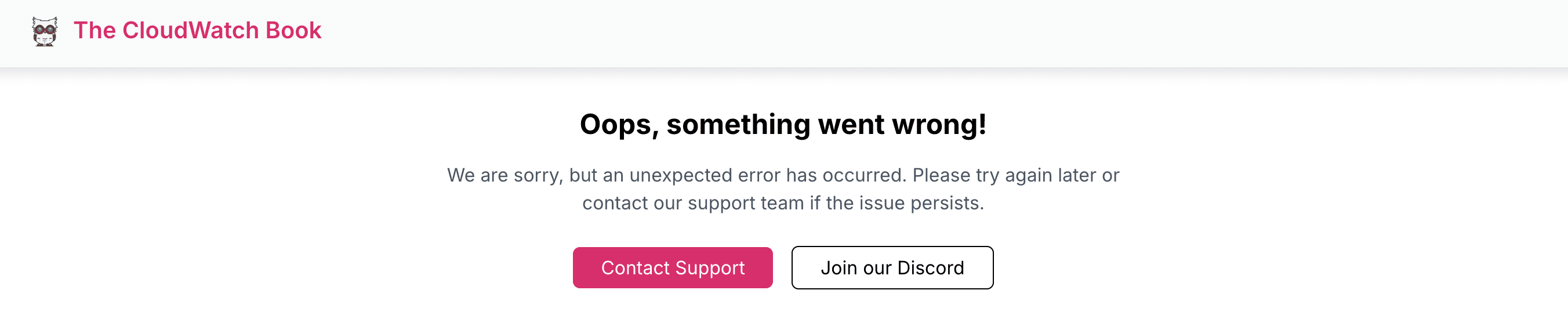Open The CloudWatch Book title link
Viewport: 1568px width, 319px height.
pyautogui.click(x=197, y=30)
